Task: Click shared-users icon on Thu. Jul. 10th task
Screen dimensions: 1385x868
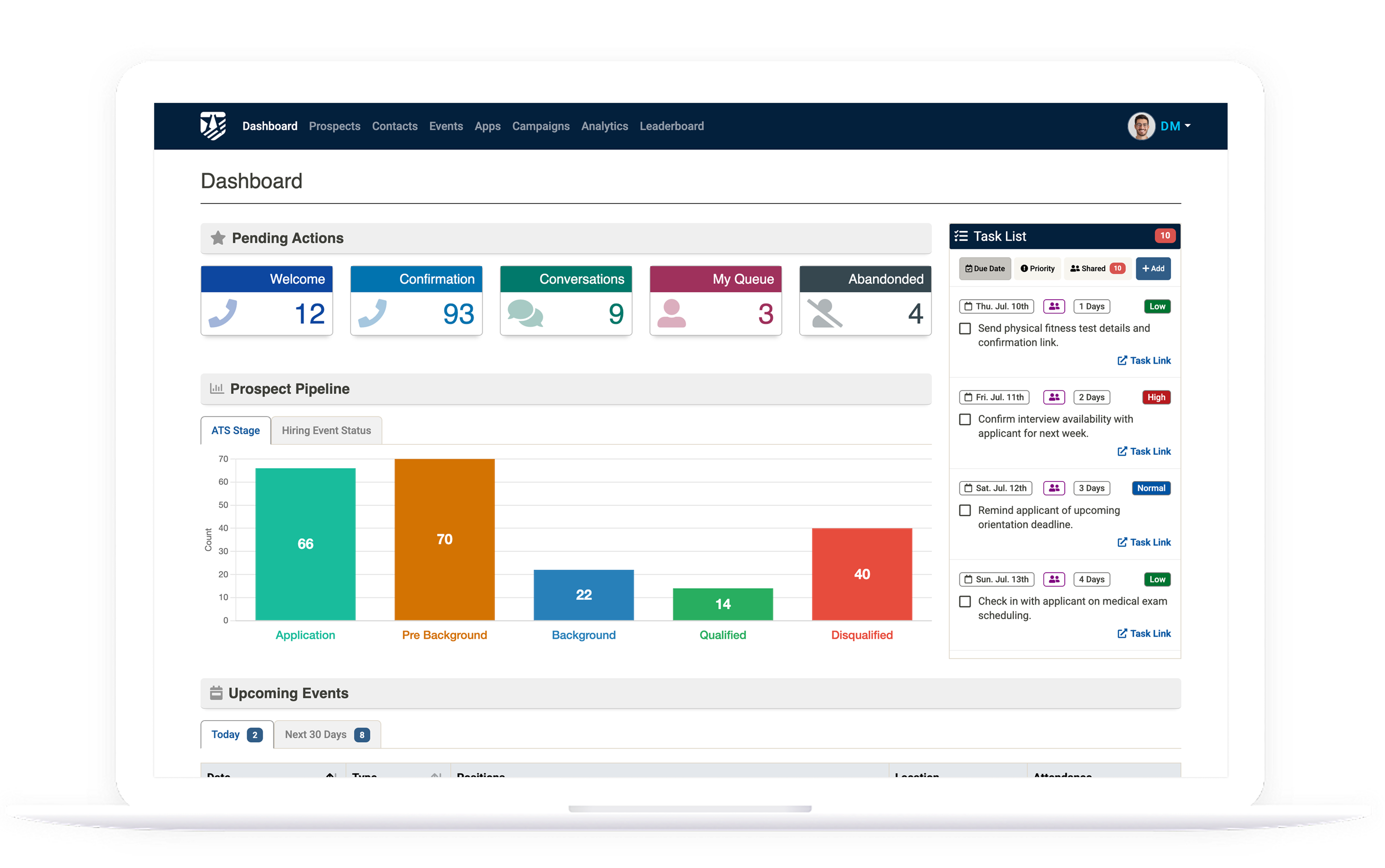Action: (1054, 307)
